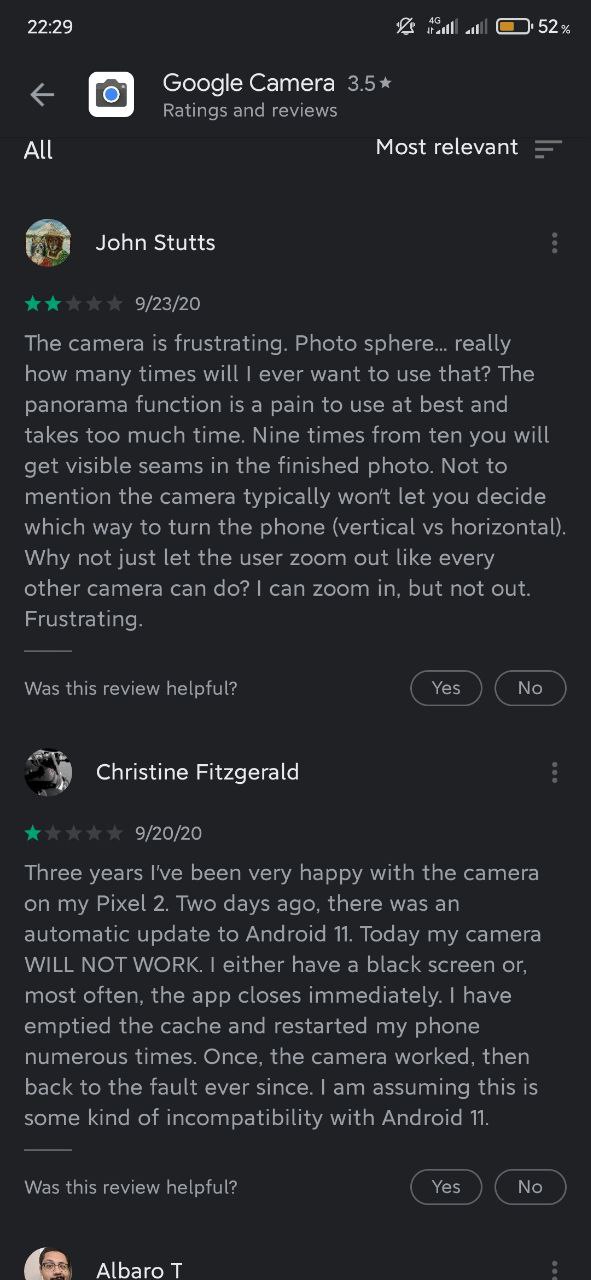
Task: Mark John Stutts review helpful with Yes
Action: coord(446,688)
